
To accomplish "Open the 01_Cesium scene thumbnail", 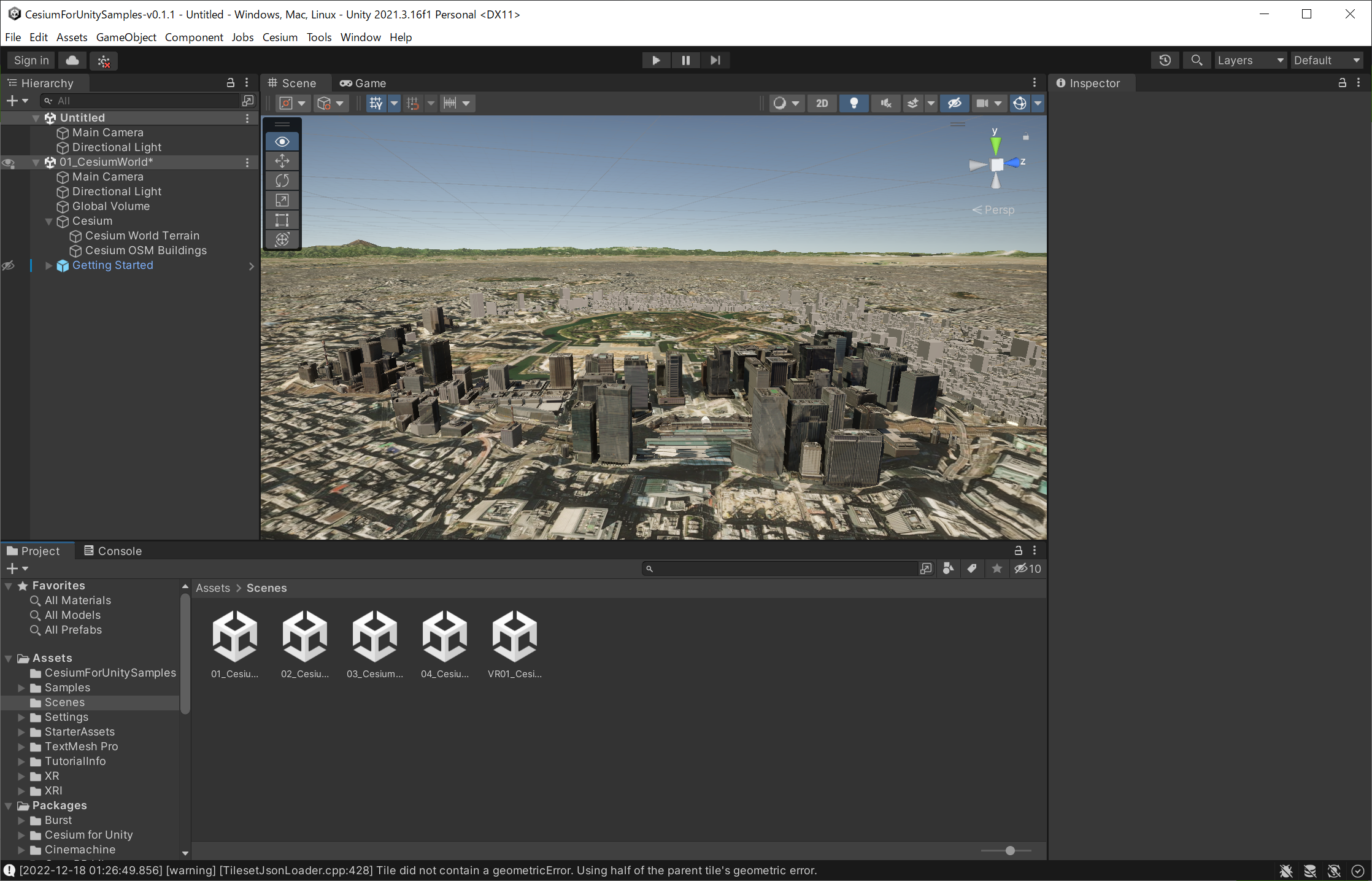I will 235,636.
